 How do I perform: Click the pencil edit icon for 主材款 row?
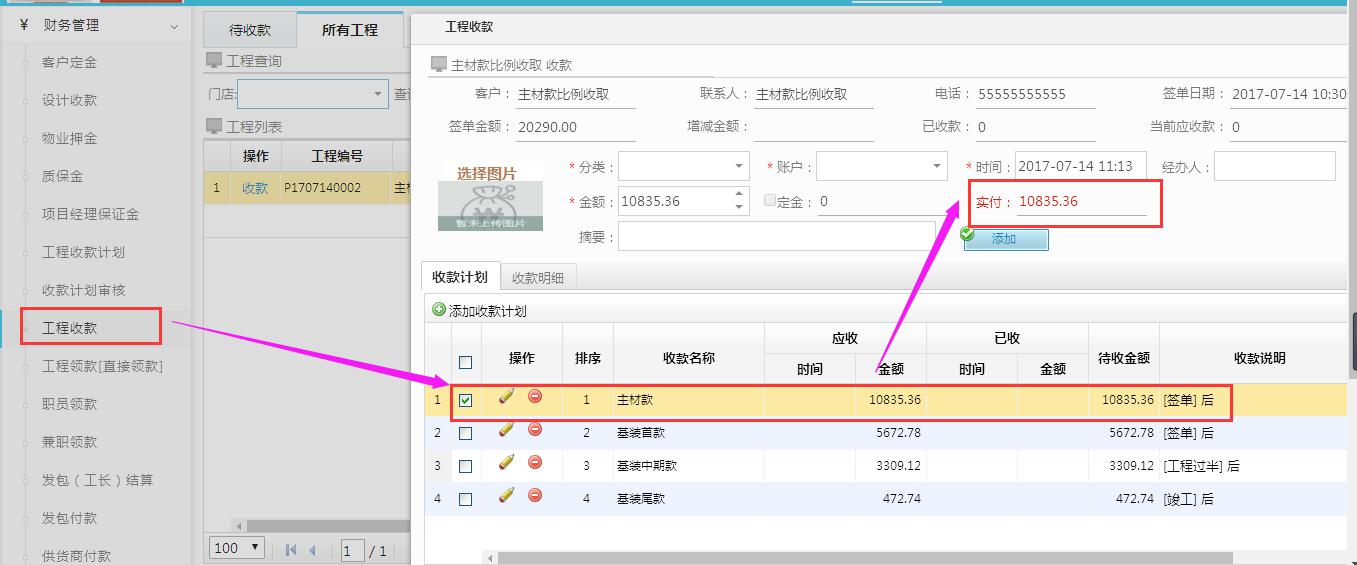pos(506,397)
